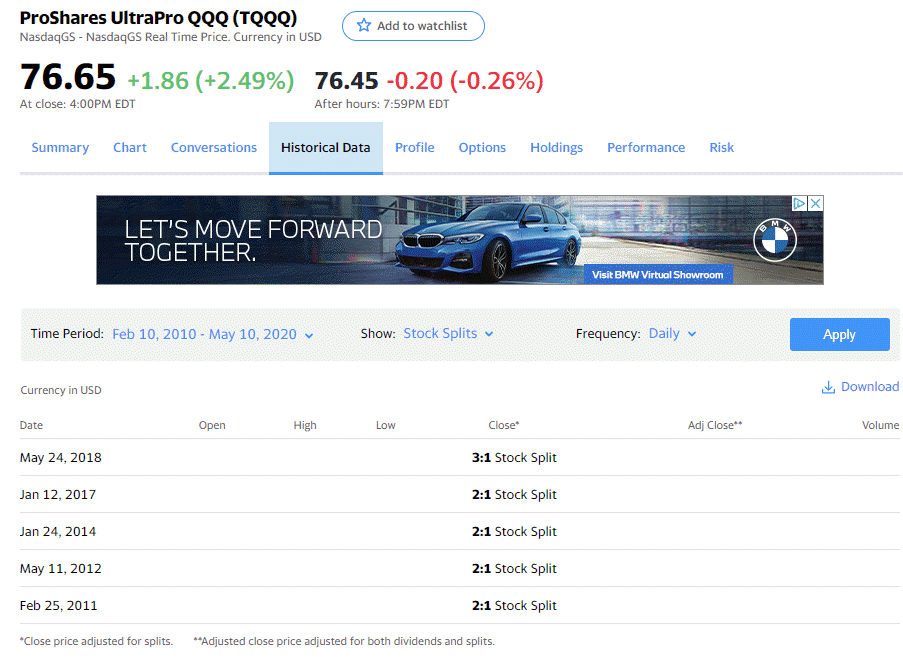Click the BMW logo in the banner
Screen dimensions: 903x664
coord(775,240)
